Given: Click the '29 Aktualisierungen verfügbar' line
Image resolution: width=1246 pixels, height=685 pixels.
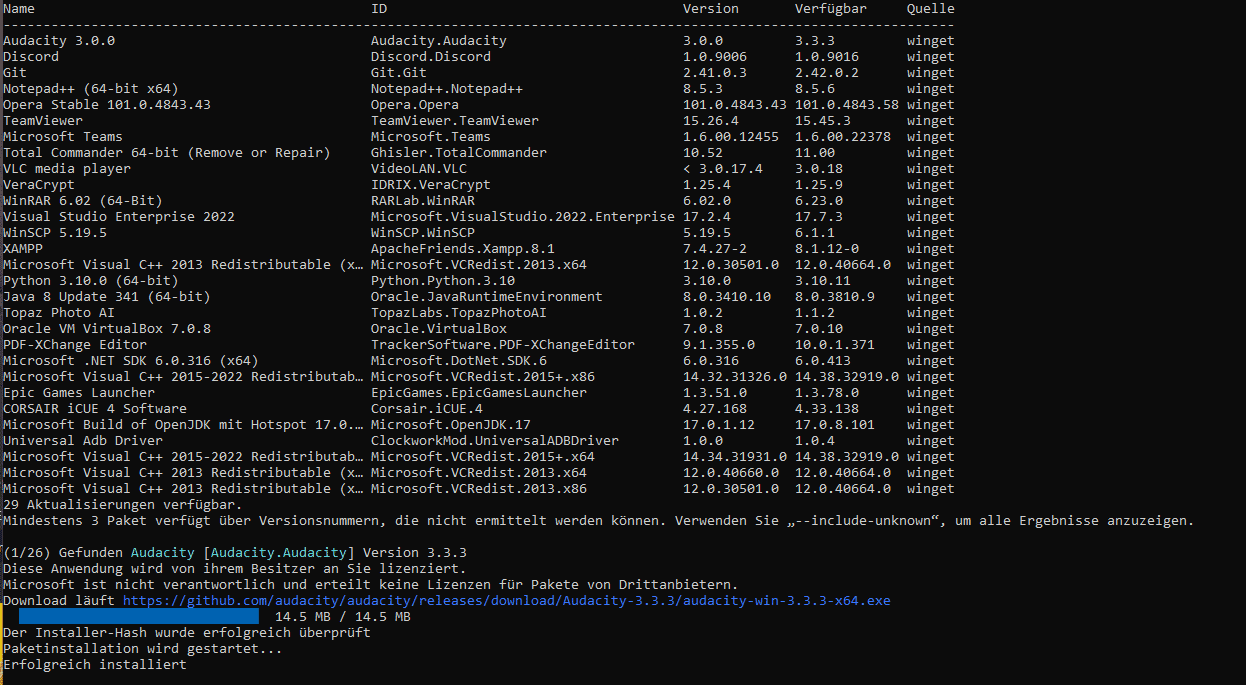Looking at the screenshot, I should [x=121, y=505].
